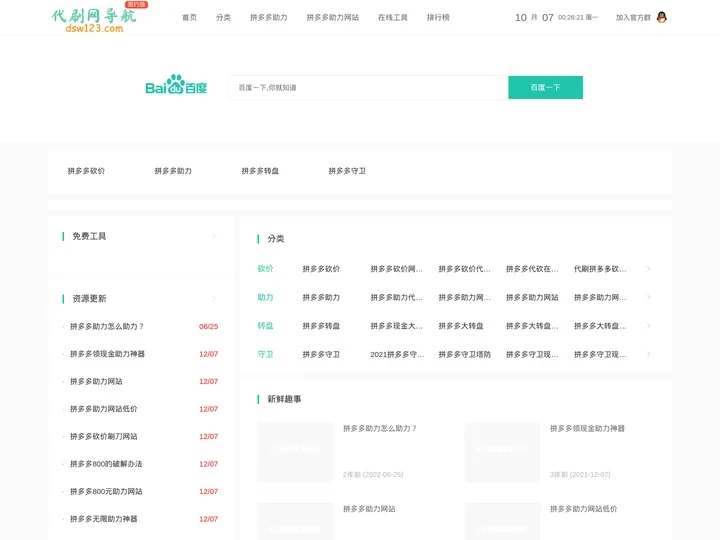This screenshot has height=540, width=720.
Task: Open 拼多多助力网站 in 资源更新 list
Action: tap(96, 381)
